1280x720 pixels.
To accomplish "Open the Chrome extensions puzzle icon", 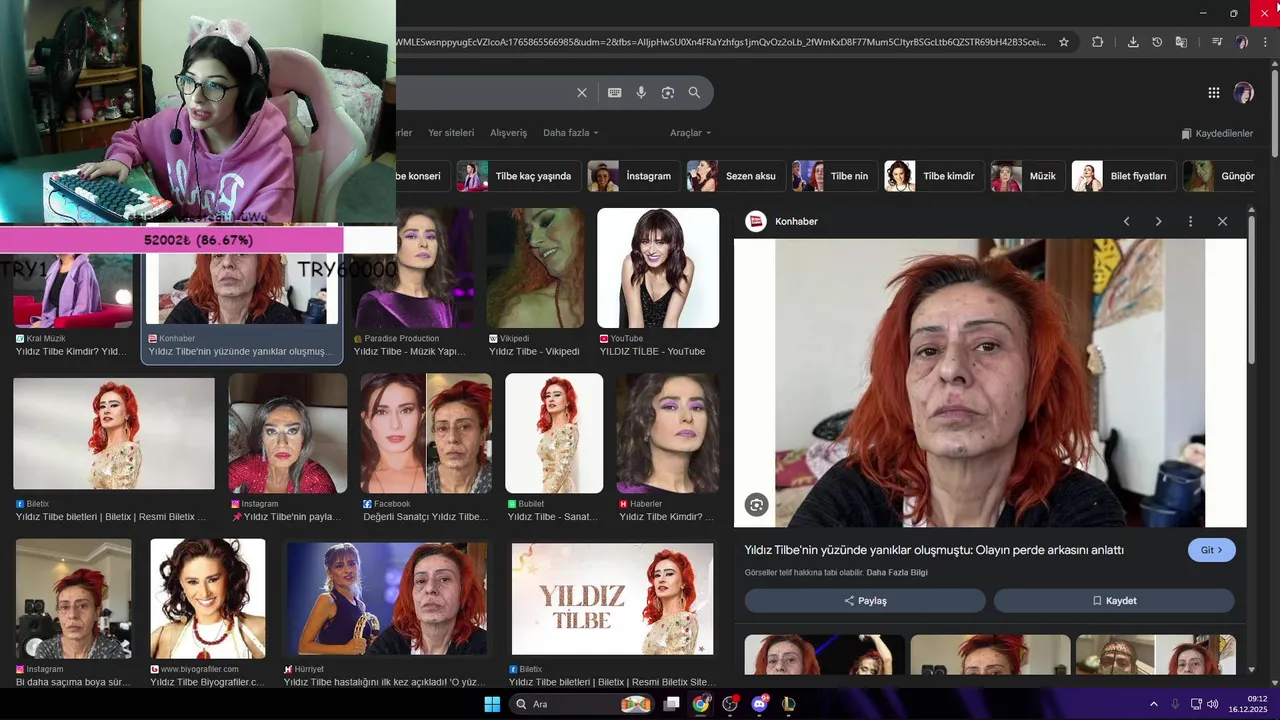I will 1098,42.
